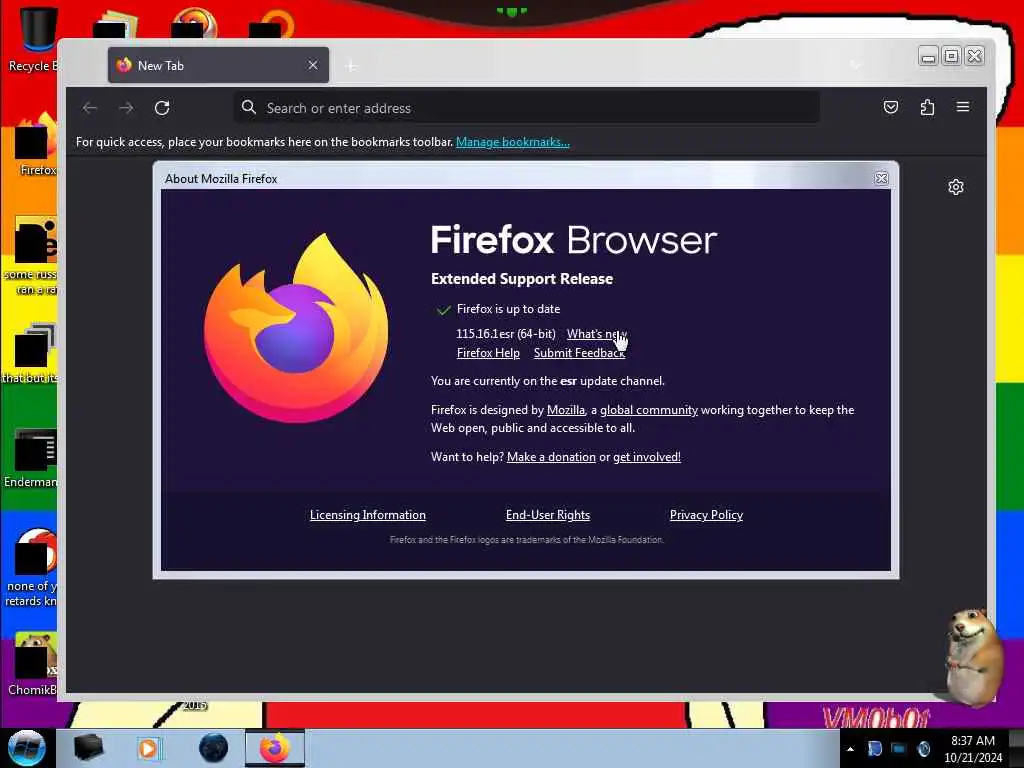Open End-User Rights
This screenshot has height=768, width=1024.
tap(548, 515)
